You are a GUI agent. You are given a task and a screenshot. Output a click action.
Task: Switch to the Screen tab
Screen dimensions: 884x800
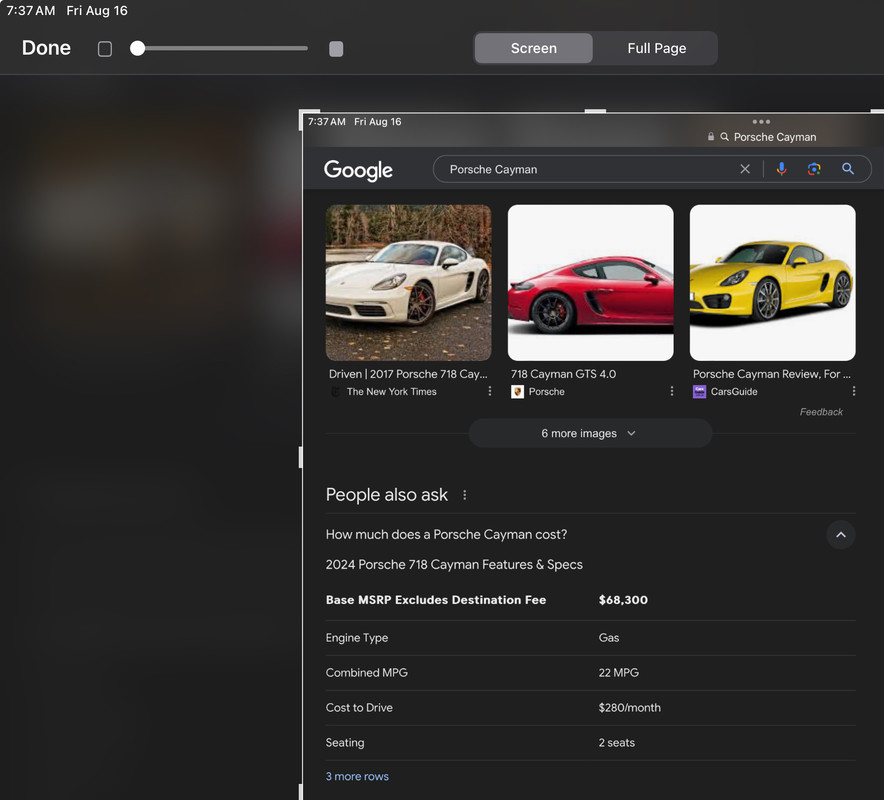pyautogui.click(x=533, y=48)
